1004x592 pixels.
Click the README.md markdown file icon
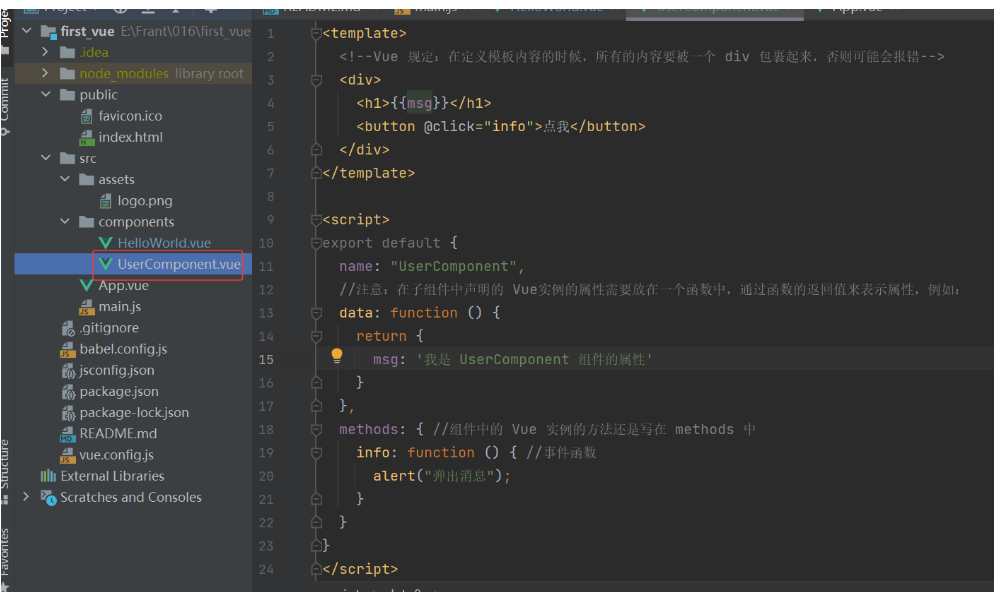[68, 434]
